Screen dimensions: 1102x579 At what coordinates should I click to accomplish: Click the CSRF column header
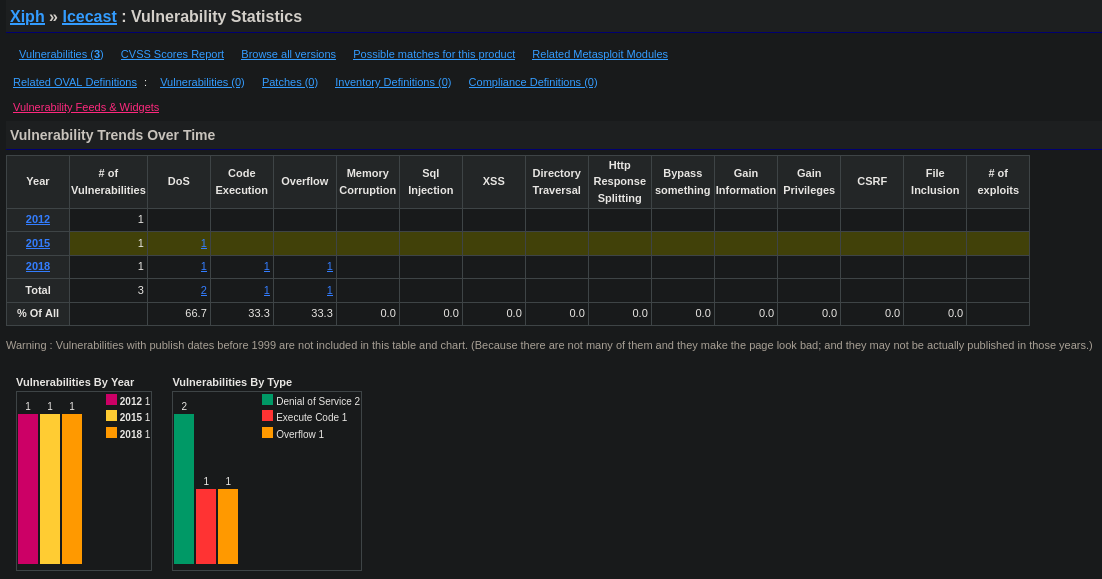click(x=872, y=182)
